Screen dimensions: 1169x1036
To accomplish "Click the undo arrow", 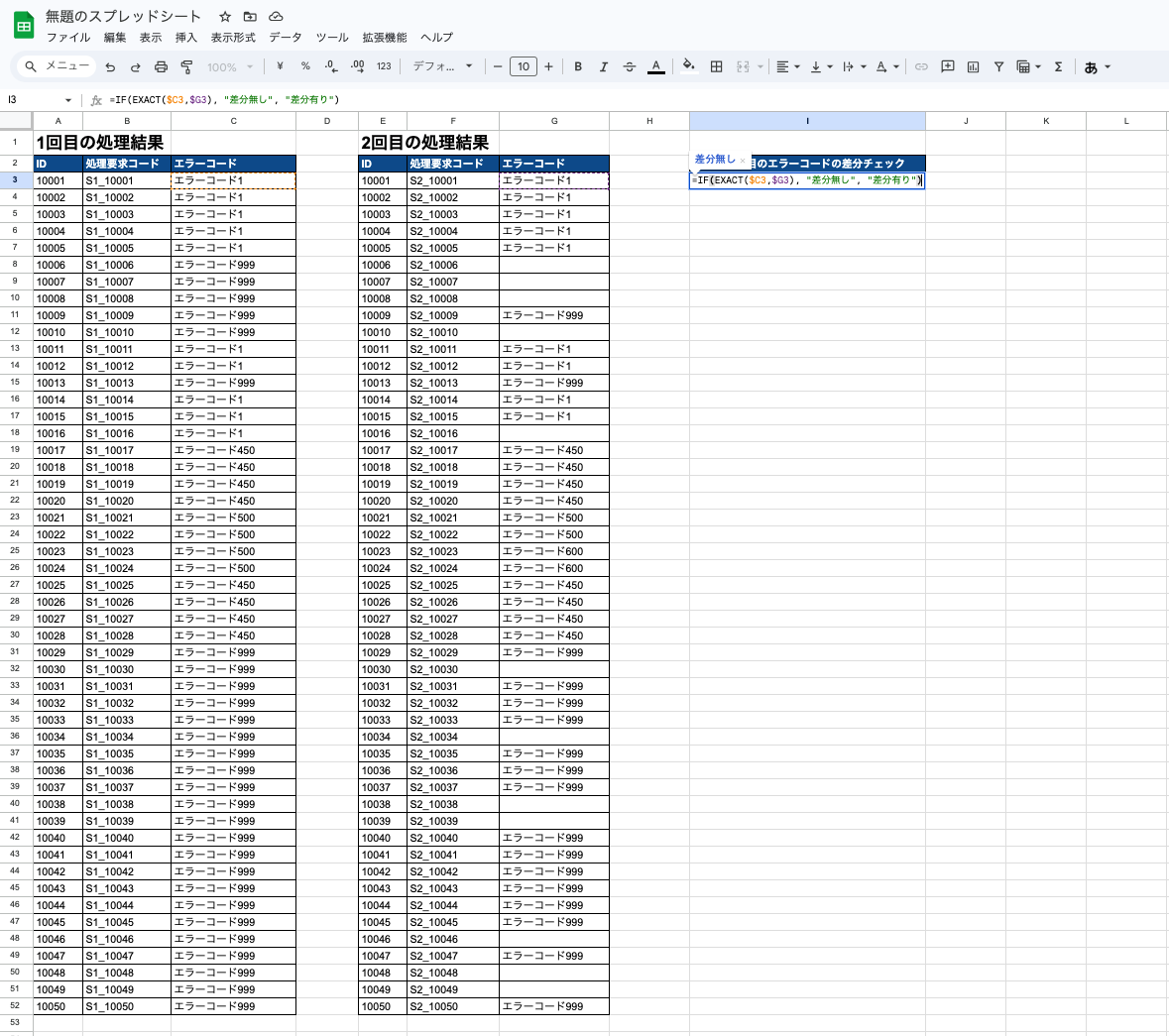I will point(110,67).
